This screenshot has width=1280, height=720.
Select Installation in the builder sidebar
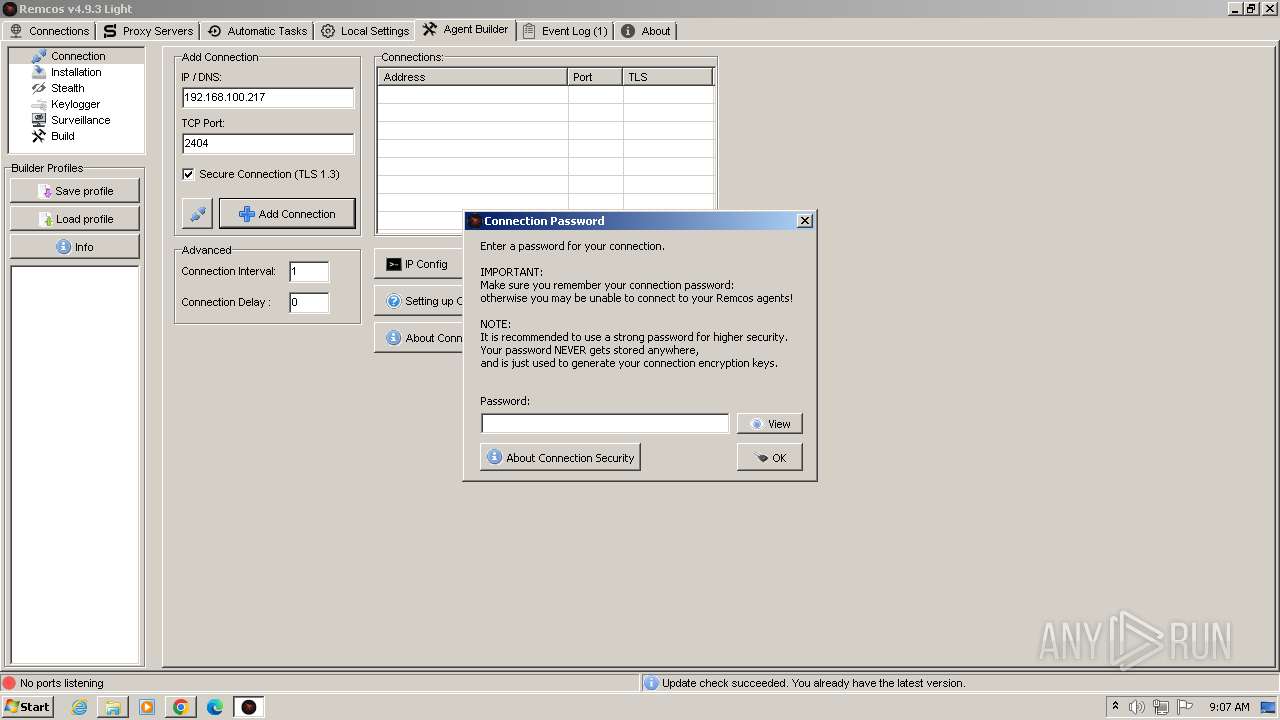pos(76,72)
